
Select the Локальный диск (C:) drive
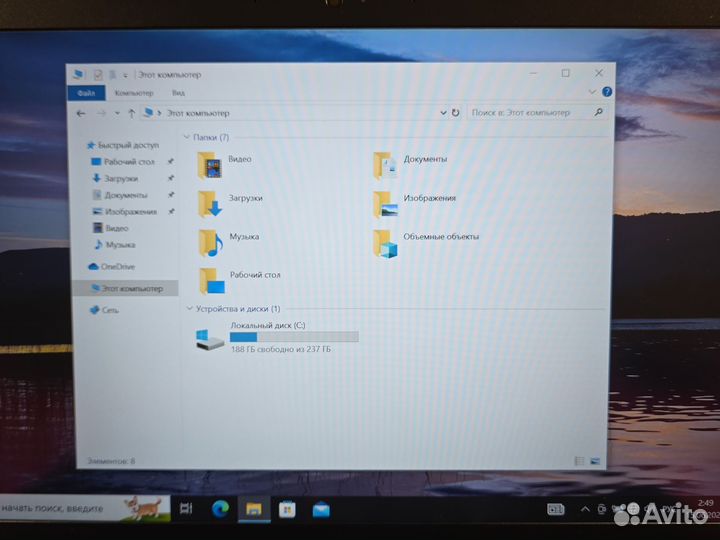coord(277,337)
